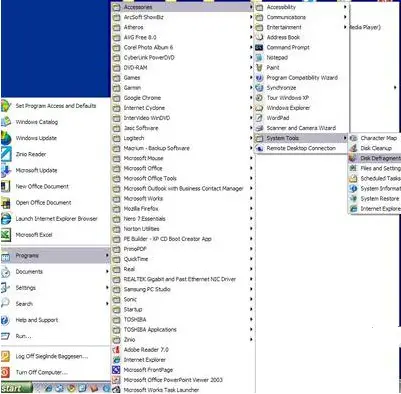Click the Open Office Document icon
The image size is (401, 394).
coord(6,202)
